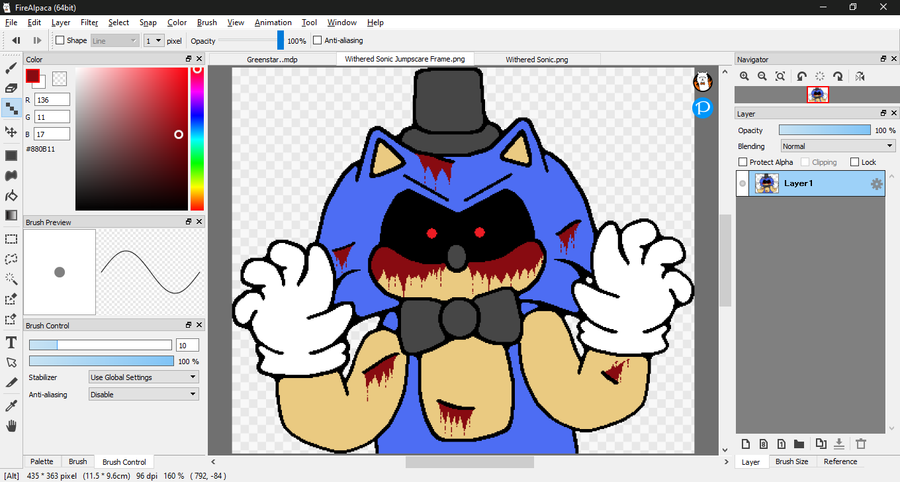Image resolution: width=900 pixels, height=482 pixels.
Task: Add a new layer in Layer panel
Action: click(746, 444)
